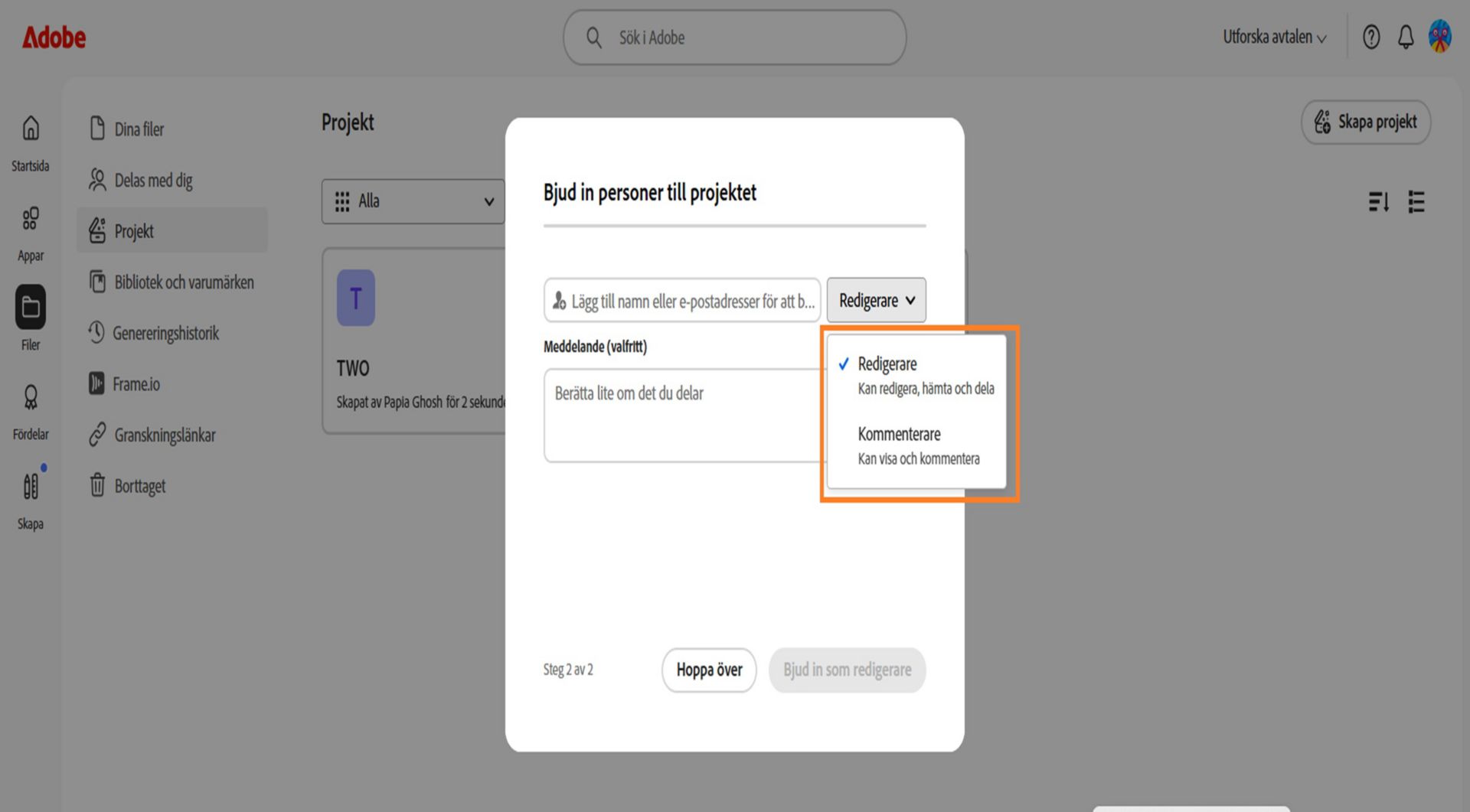The image size is (1470, 812).
Task: Focus the name or email input
Action: (x=682, y=301)
